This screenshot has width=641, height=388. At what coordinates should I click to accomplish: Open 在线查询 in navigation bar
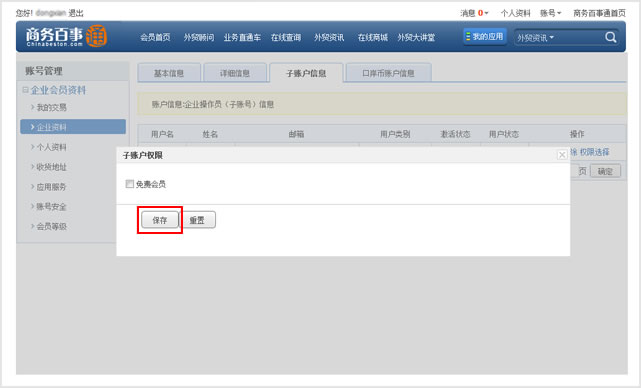click(286, 37)
